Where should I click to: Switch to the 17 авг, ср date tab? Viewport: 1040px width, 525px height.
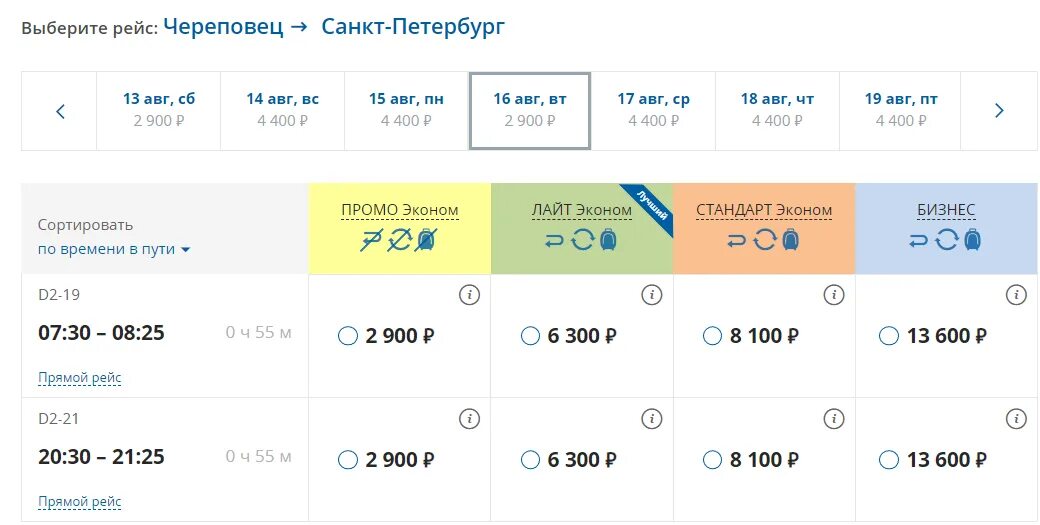(x=653, y=110)
